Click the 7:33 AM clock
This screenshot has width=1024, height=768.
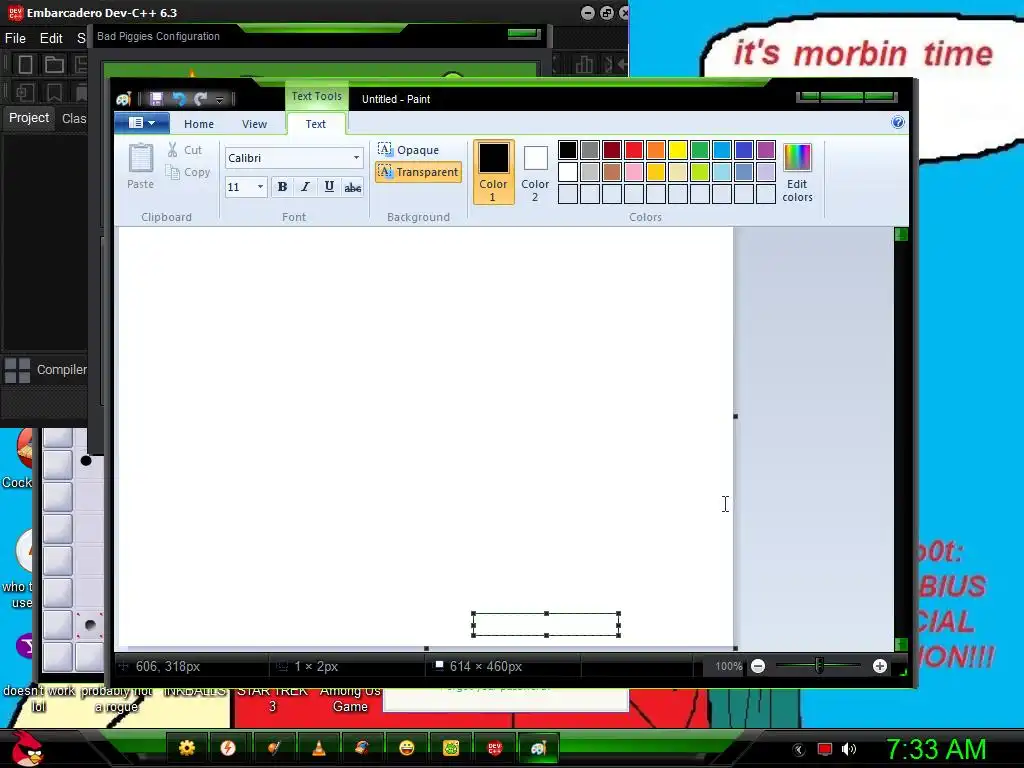click(x=936, y=749)
